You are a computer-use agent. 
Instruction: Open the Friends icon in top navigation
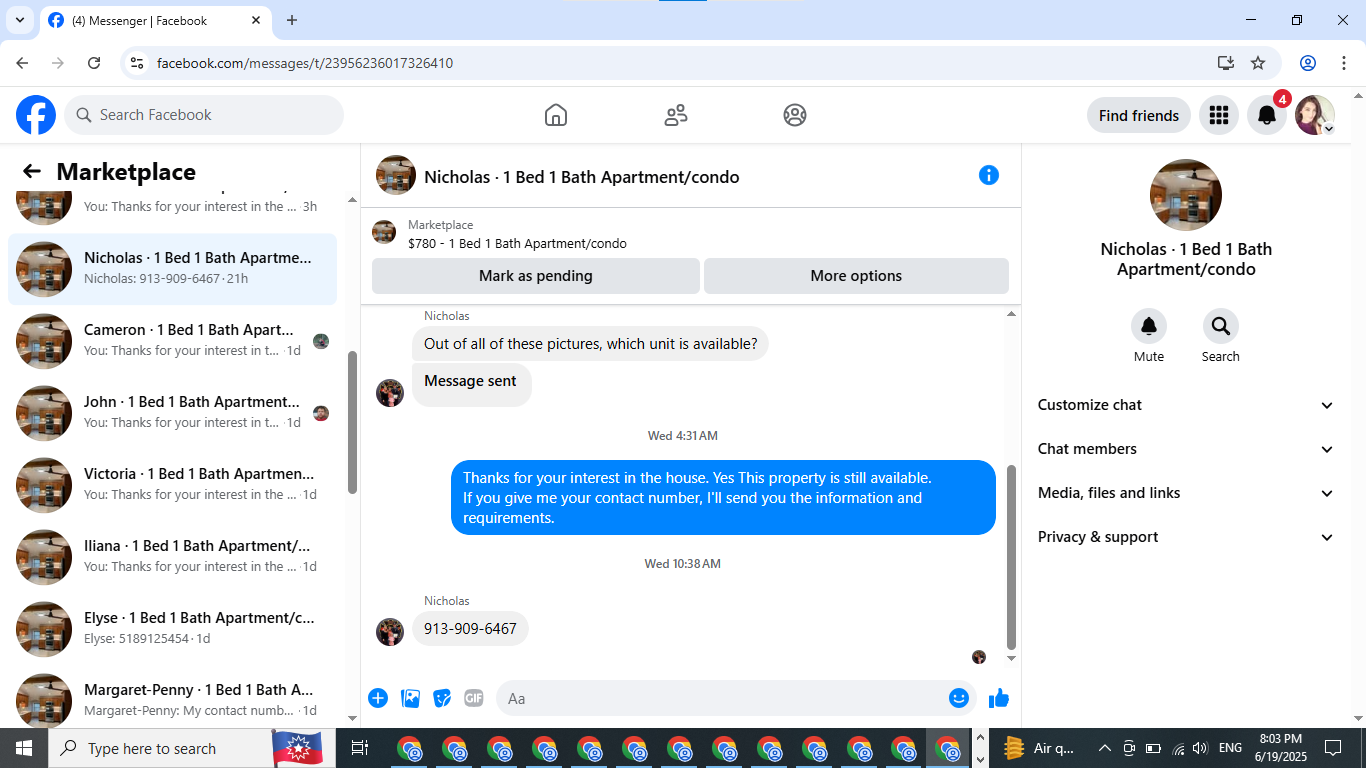[676, 115]
